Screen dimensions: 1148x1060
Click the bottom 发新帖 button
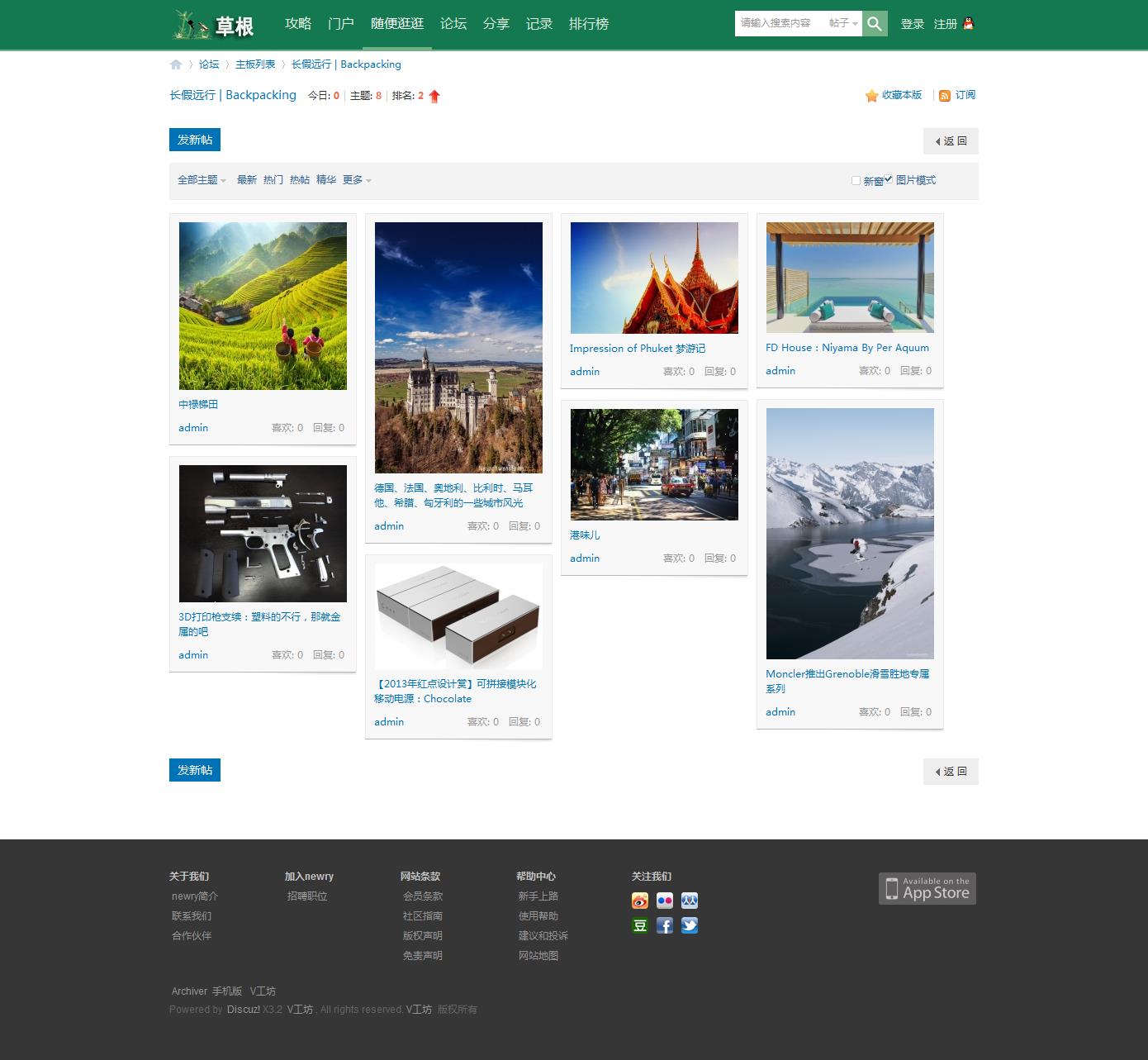[x=195, y=770]
